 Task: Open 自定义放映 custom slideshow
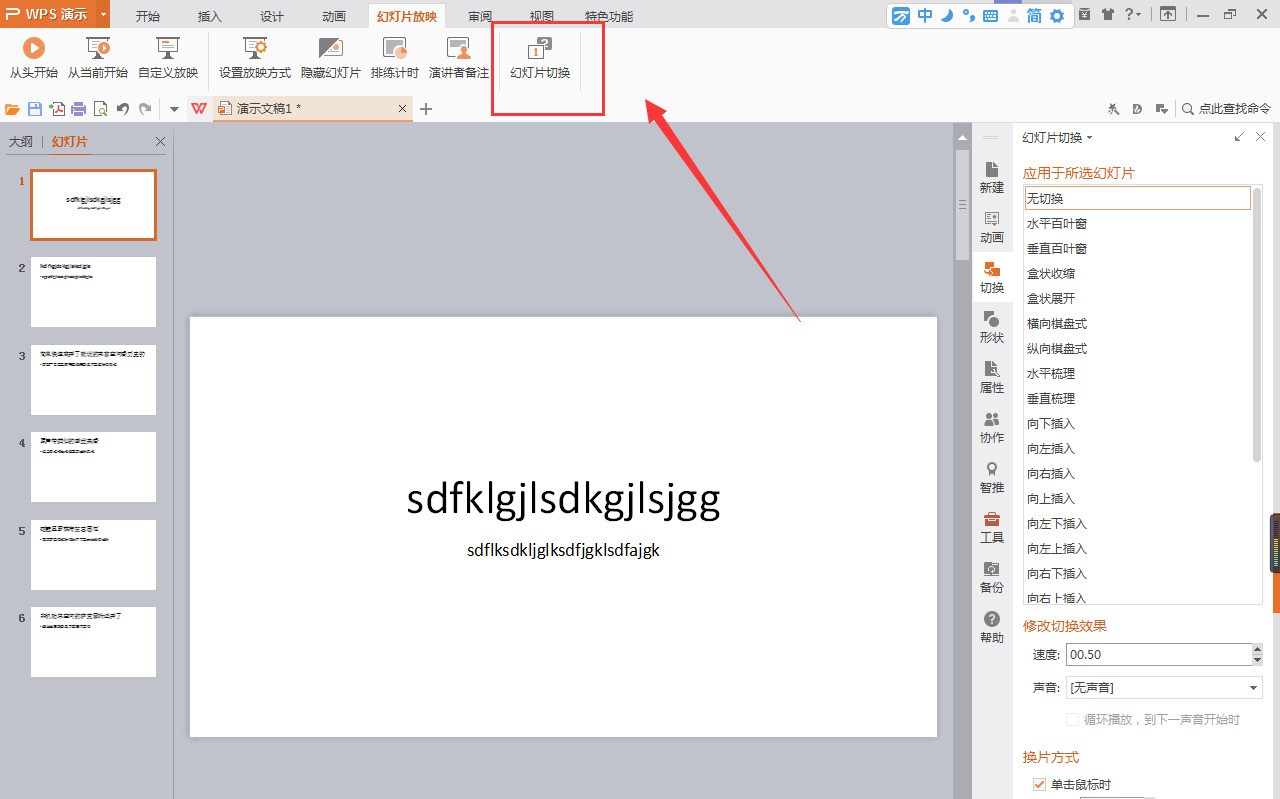pos(168,58)
